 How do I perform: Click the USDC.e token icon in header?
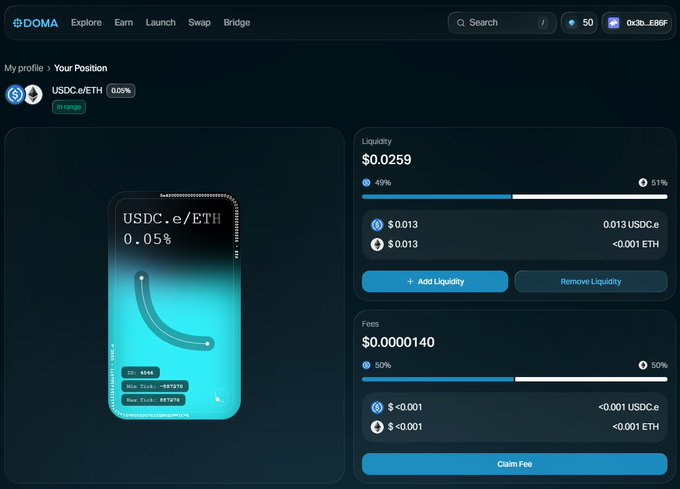[15, 95]
